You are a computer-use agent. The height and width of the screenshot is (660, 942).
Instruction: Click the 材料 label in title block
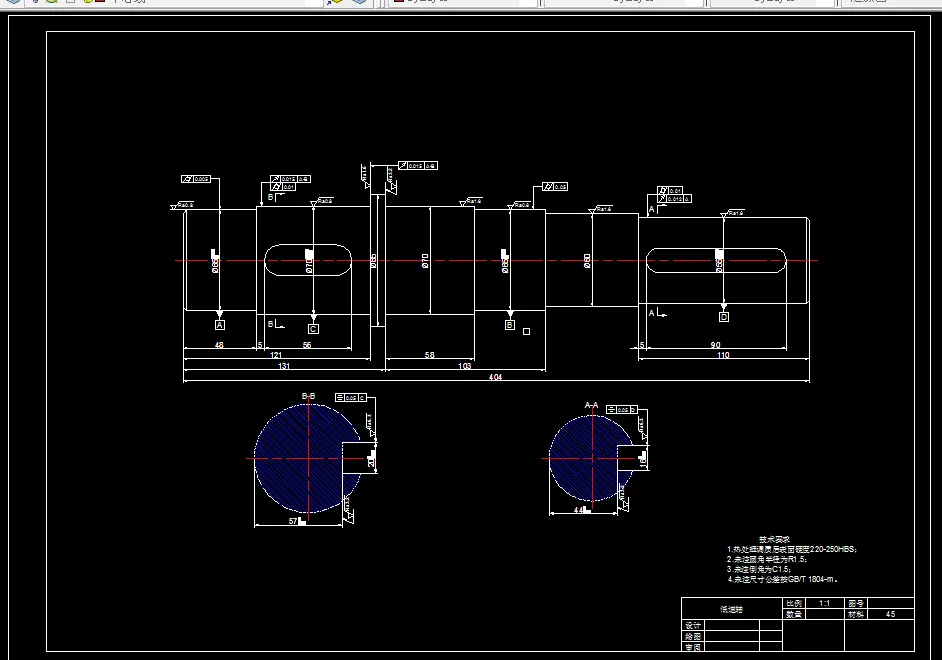[x=856, y=614]
